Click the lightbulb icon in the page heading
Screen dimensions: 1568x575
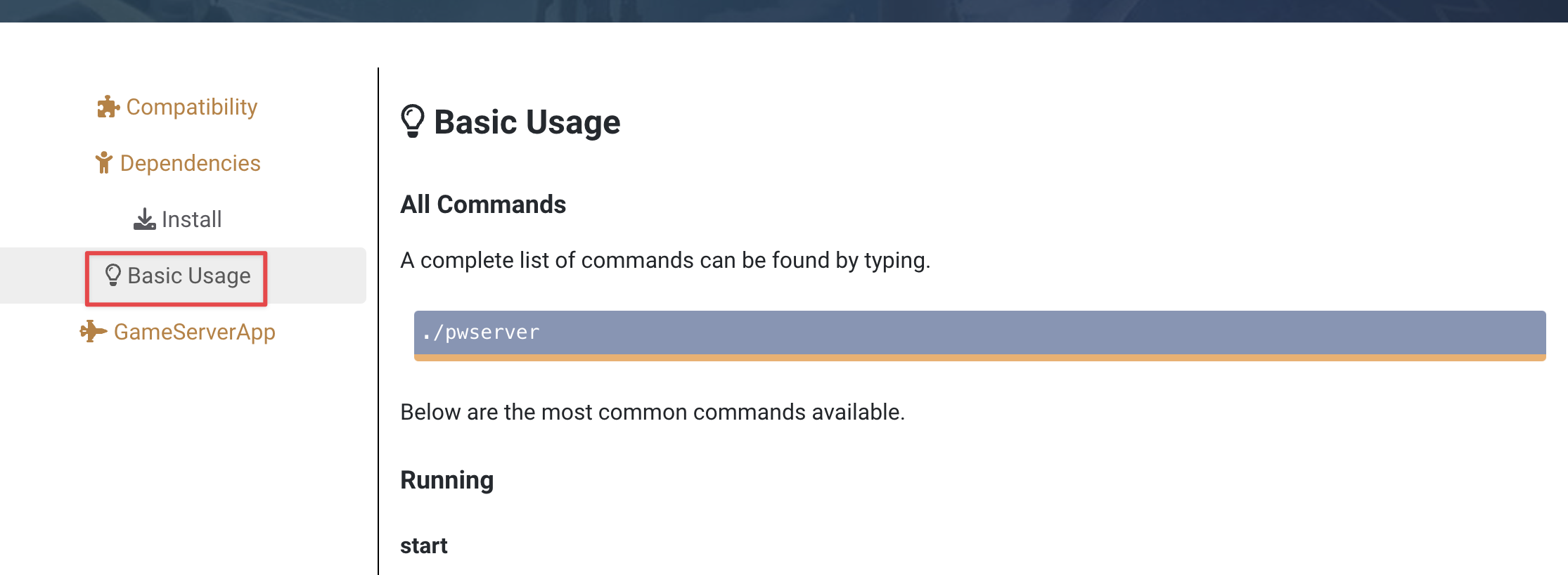point(413,121)
